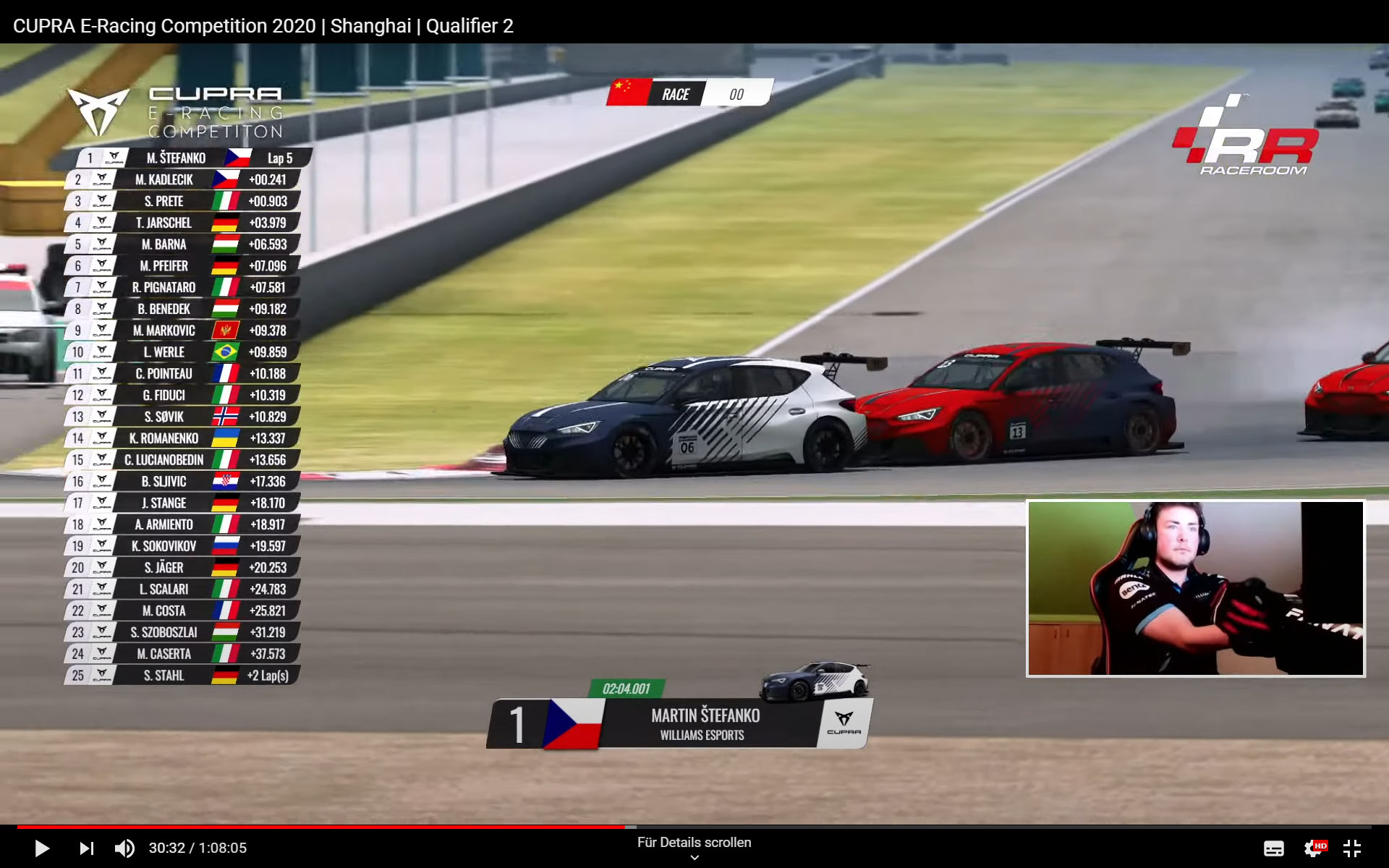Click the Hungarian flag beside M. BARNA
The image size is (1389, 868).
coord(225,244)
